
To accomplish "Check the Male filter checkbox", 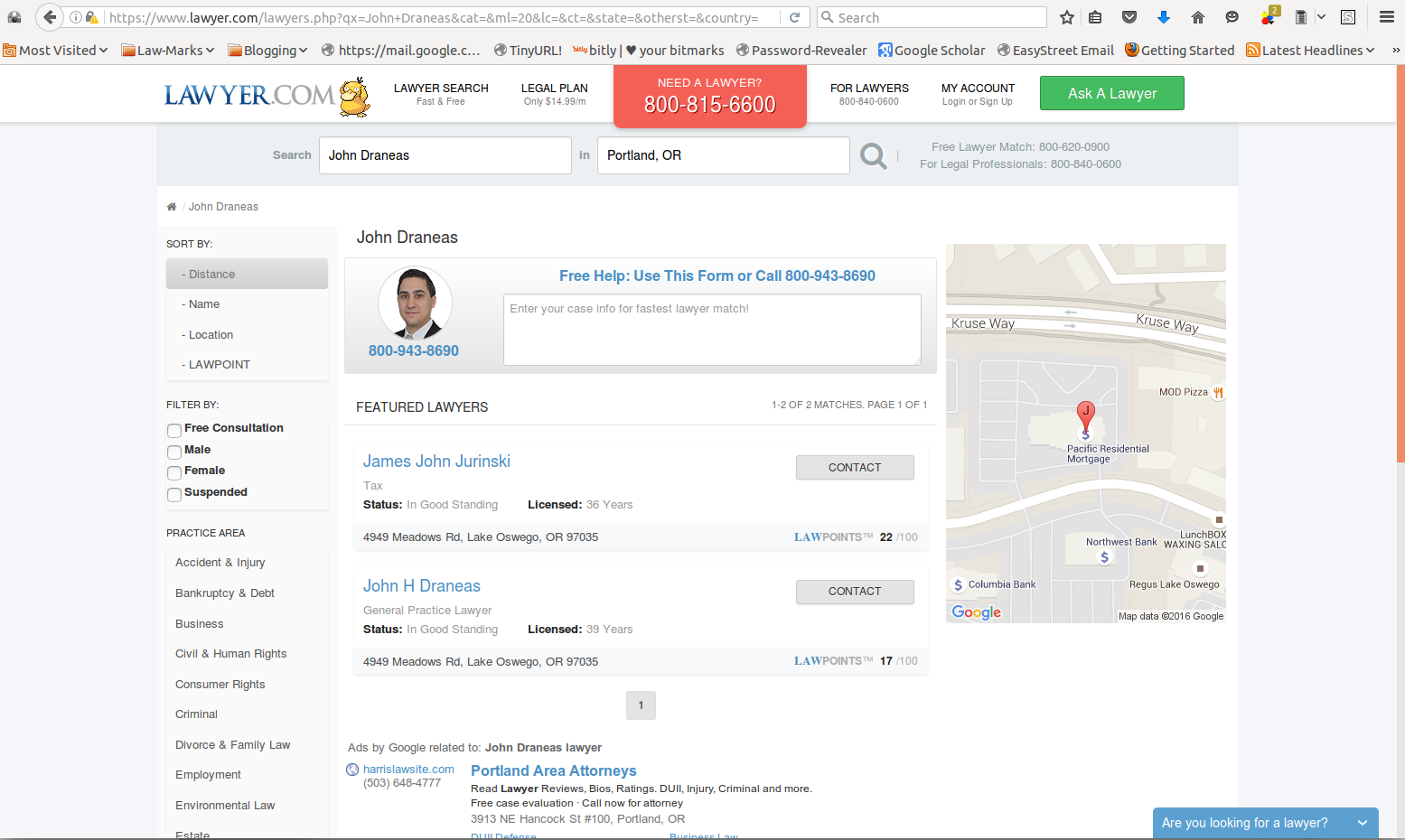I will 174,453.
